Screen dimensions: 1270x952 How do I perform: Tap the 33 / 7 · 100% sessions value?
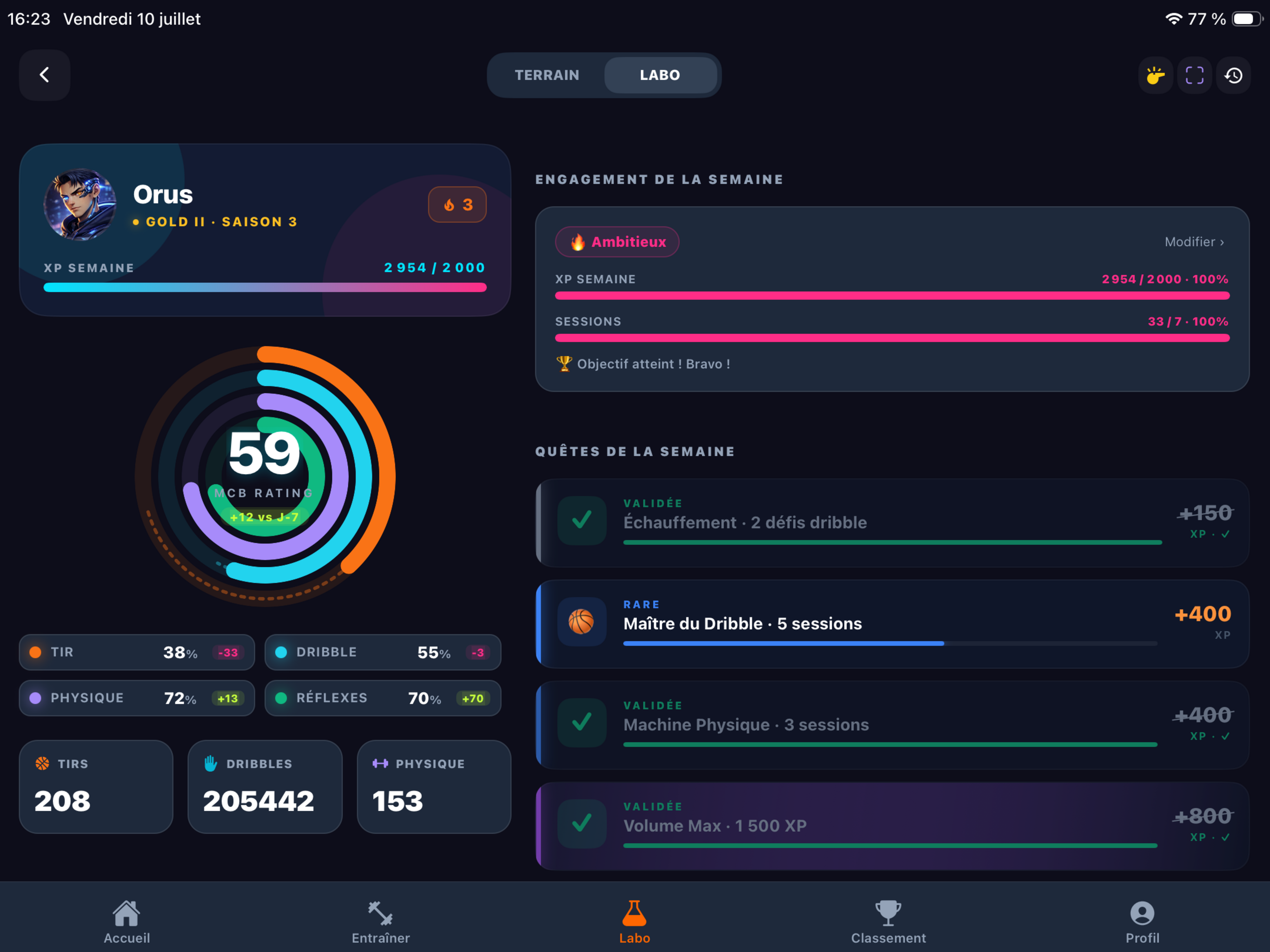coord(1188,322)
